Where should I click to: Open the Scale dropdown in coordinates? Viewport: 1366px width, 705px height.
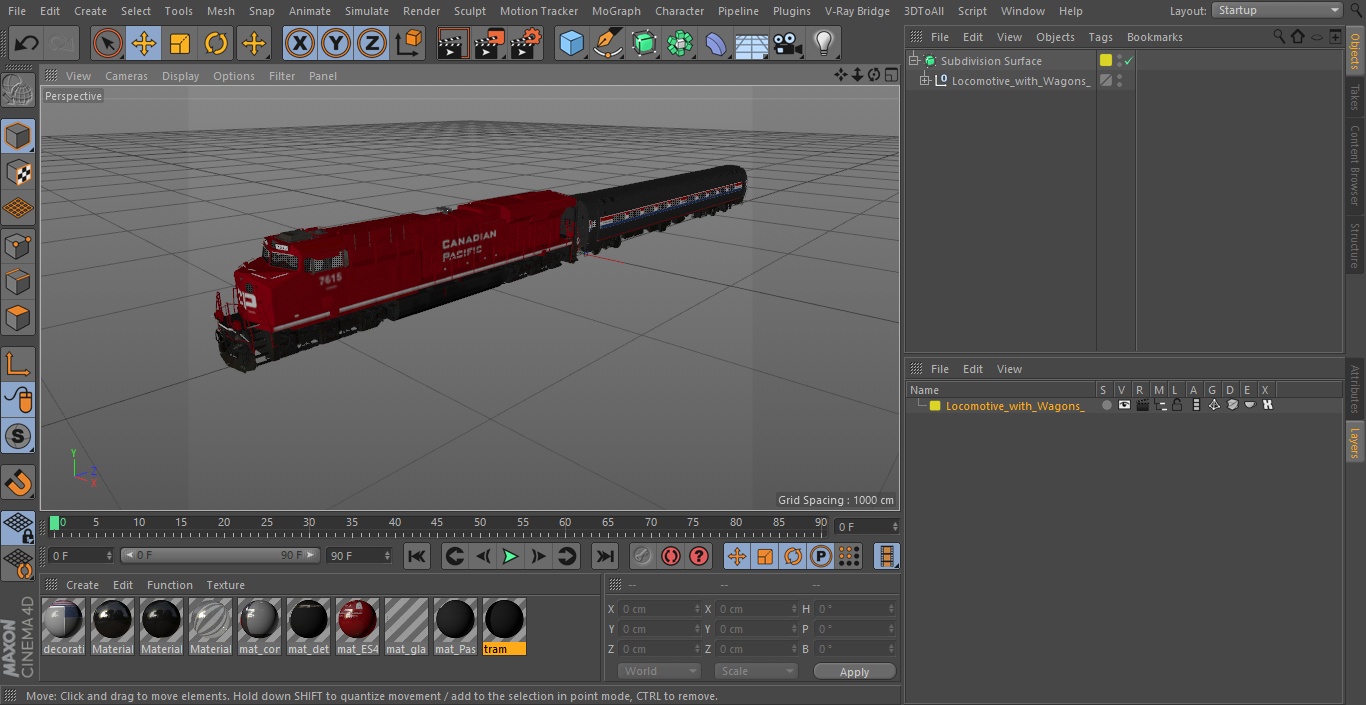[x=756, y=671]
